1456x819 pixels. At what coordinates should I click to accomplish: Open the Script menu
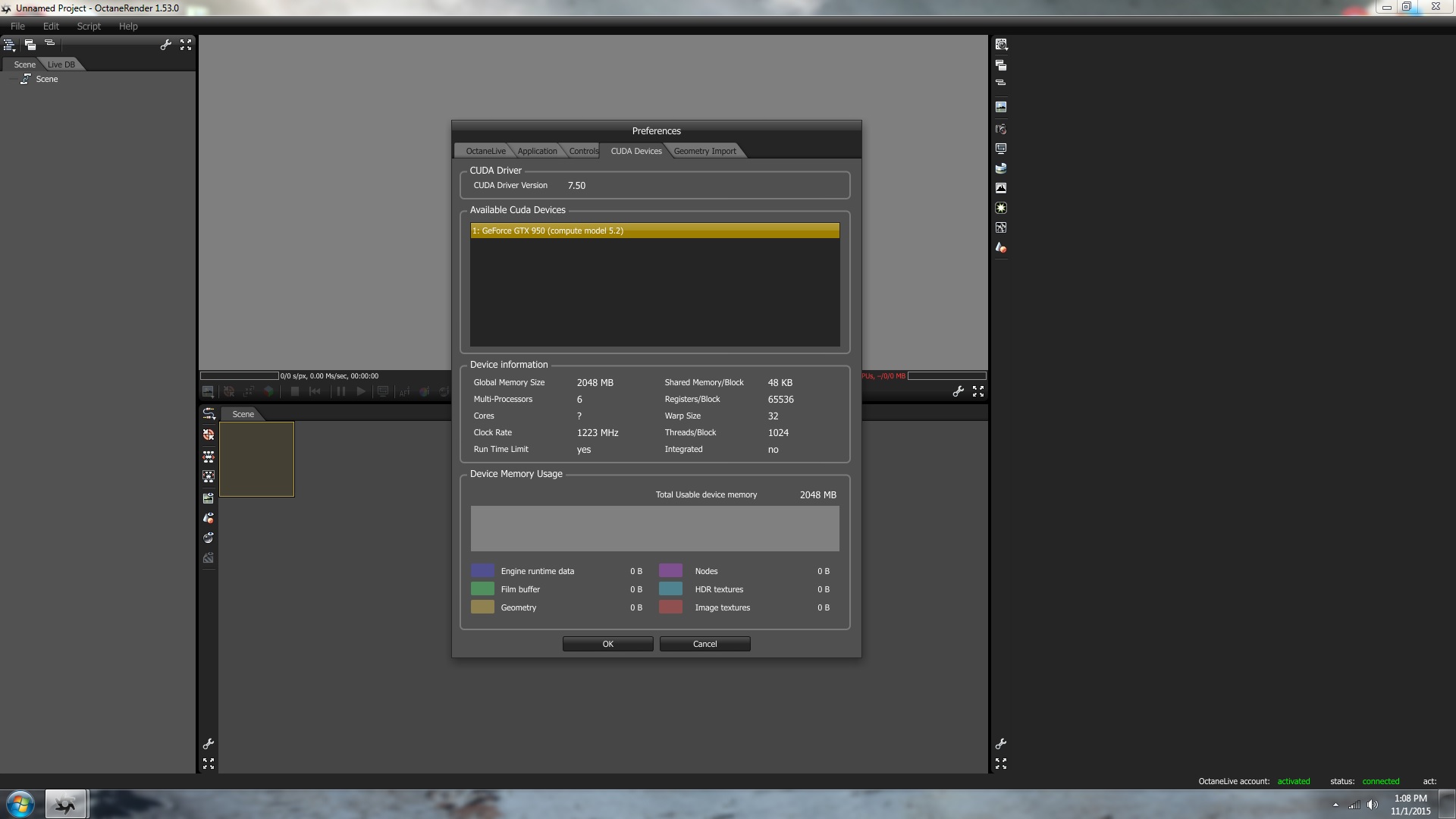tap(89, 26)
